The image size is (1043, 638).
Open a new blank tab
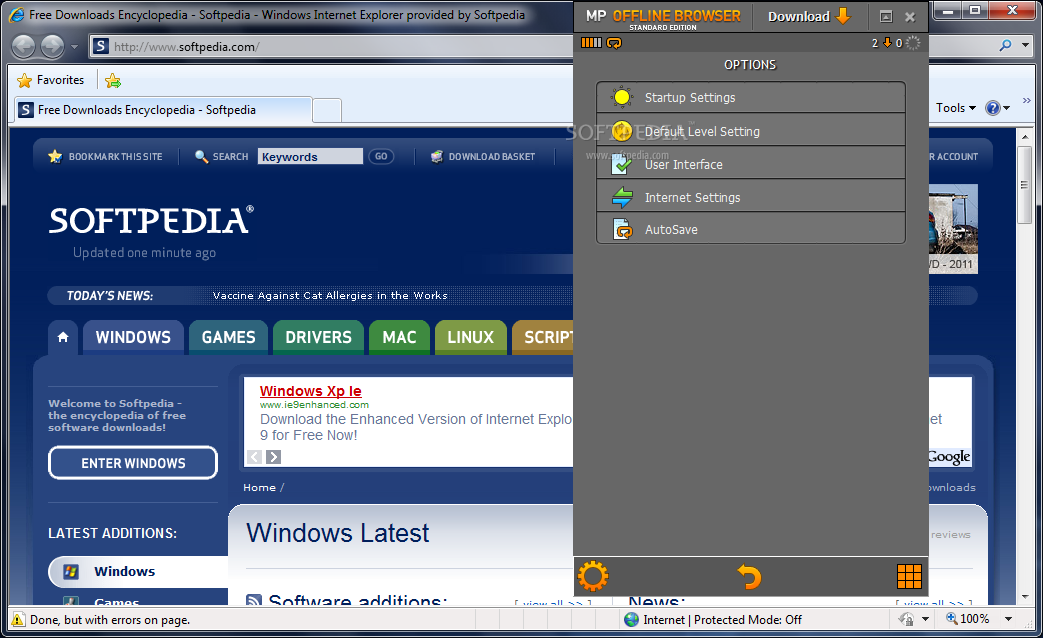pyautogui.click(x=327, y=110)
